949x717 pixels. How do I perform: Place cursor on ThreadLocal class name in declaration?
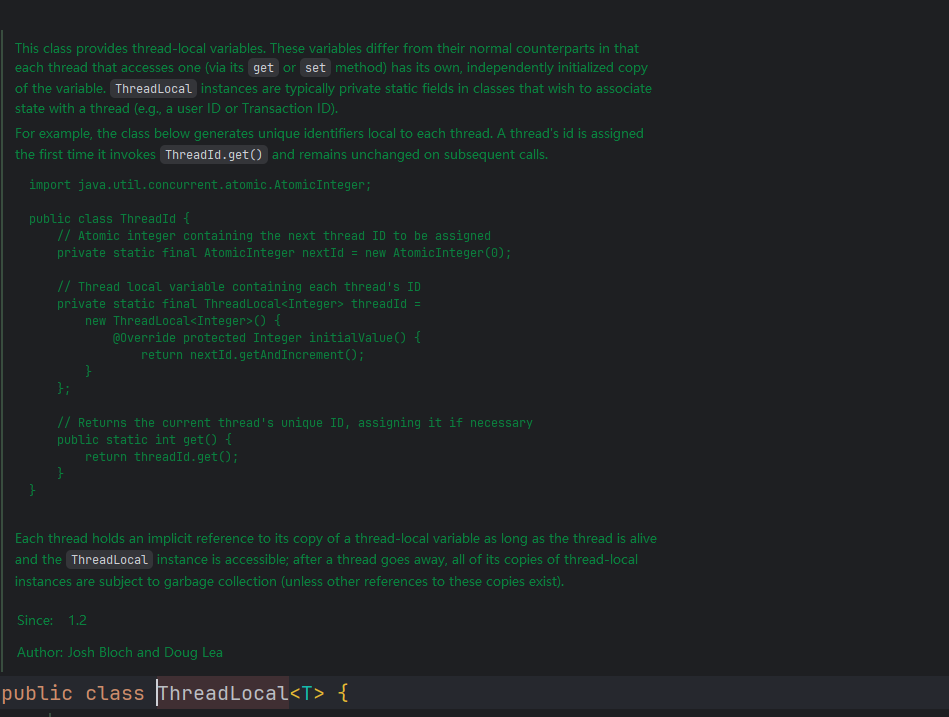pos(222,693)
